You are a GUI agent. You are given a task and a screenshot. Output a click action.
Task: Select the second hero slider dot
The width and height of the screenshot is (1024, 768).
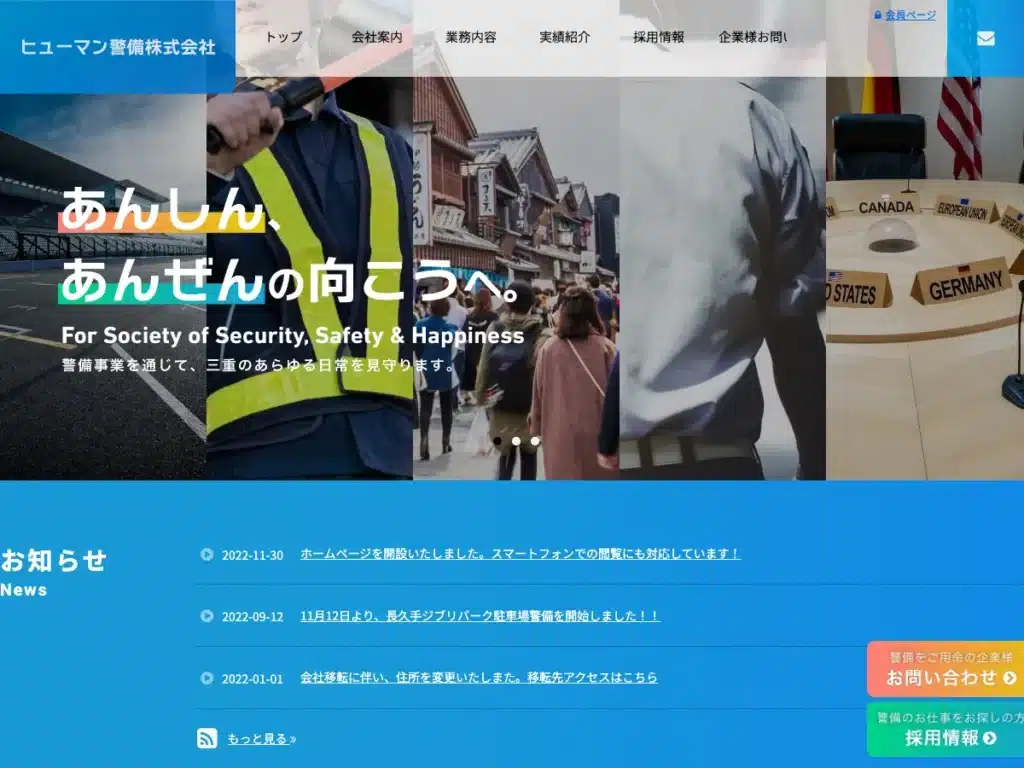pyautogui.click(x=516, y=441)
